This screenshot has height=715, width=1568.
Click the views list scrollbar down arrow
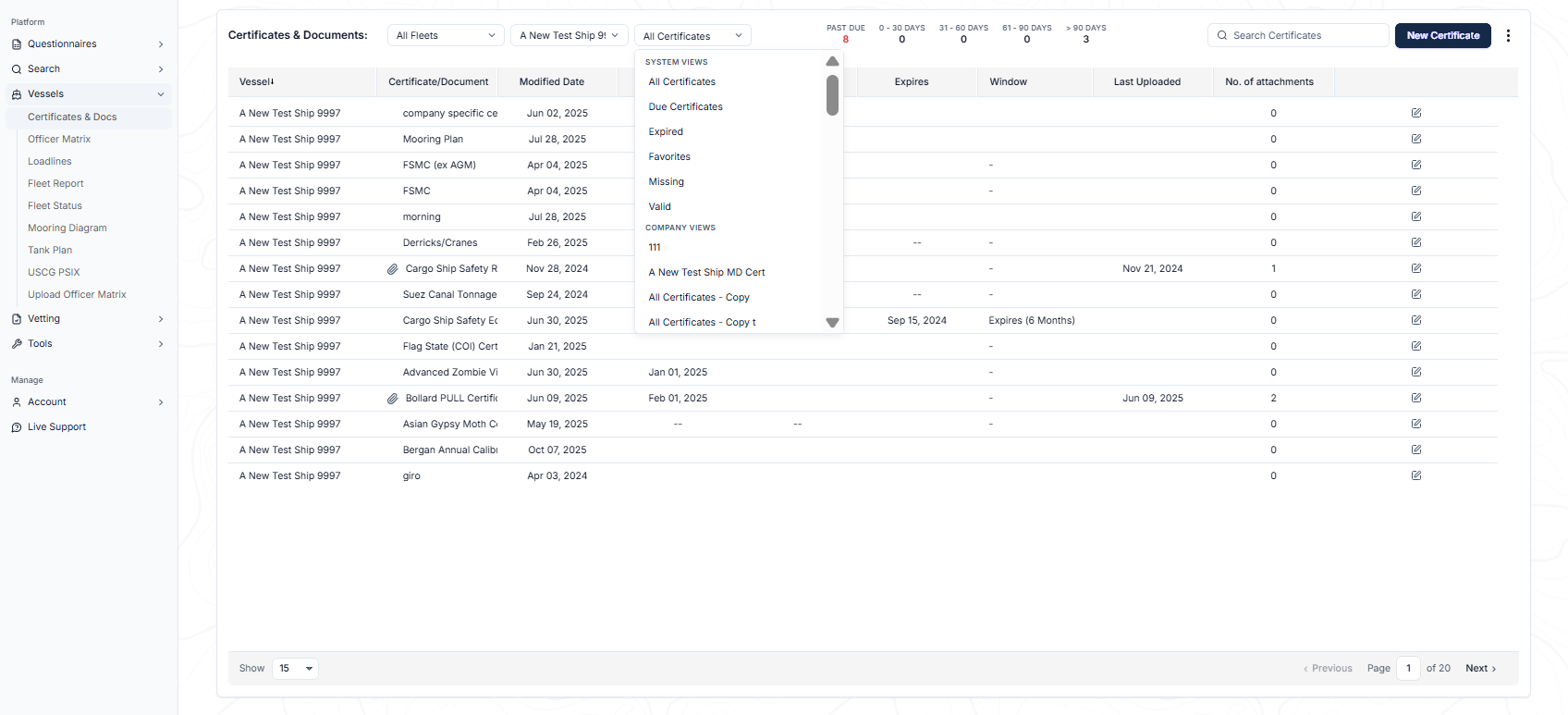click(x=832, y=323)
